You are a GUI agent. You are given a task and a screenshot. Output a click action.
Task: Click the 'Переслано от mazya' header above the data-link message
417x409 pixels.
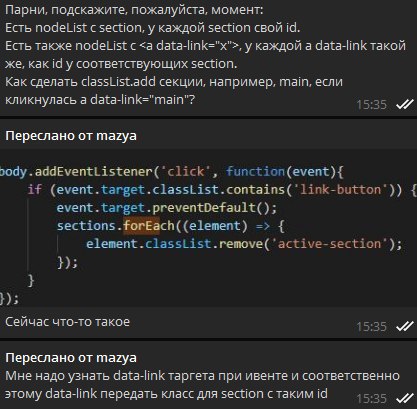point(71,358)
